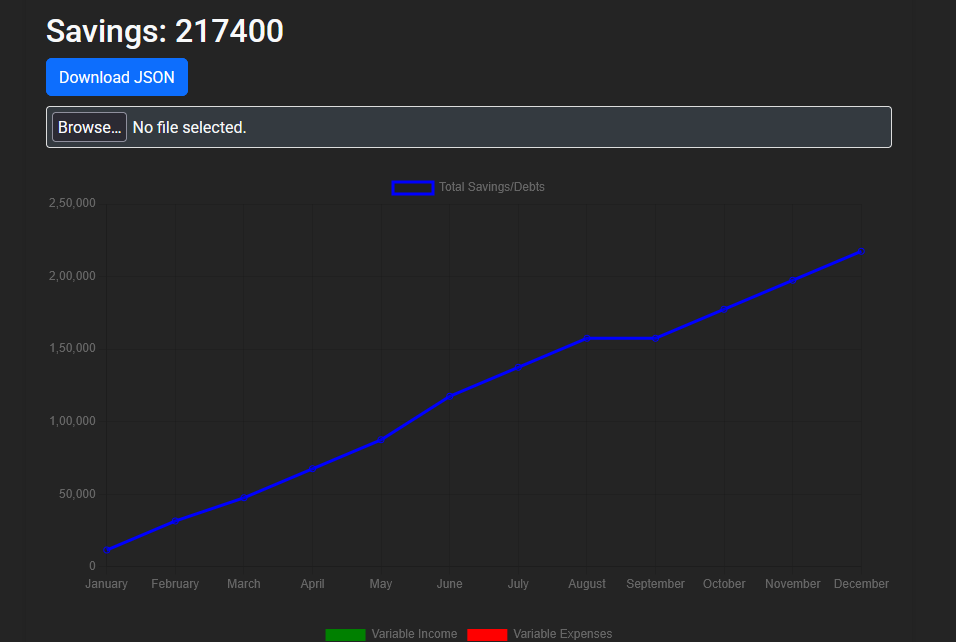The height and width of the screenshot is (642, 956).
Task: Toggle the green Variable Income legend swatch
Action: pyautogui.click(x=345, y=635)
